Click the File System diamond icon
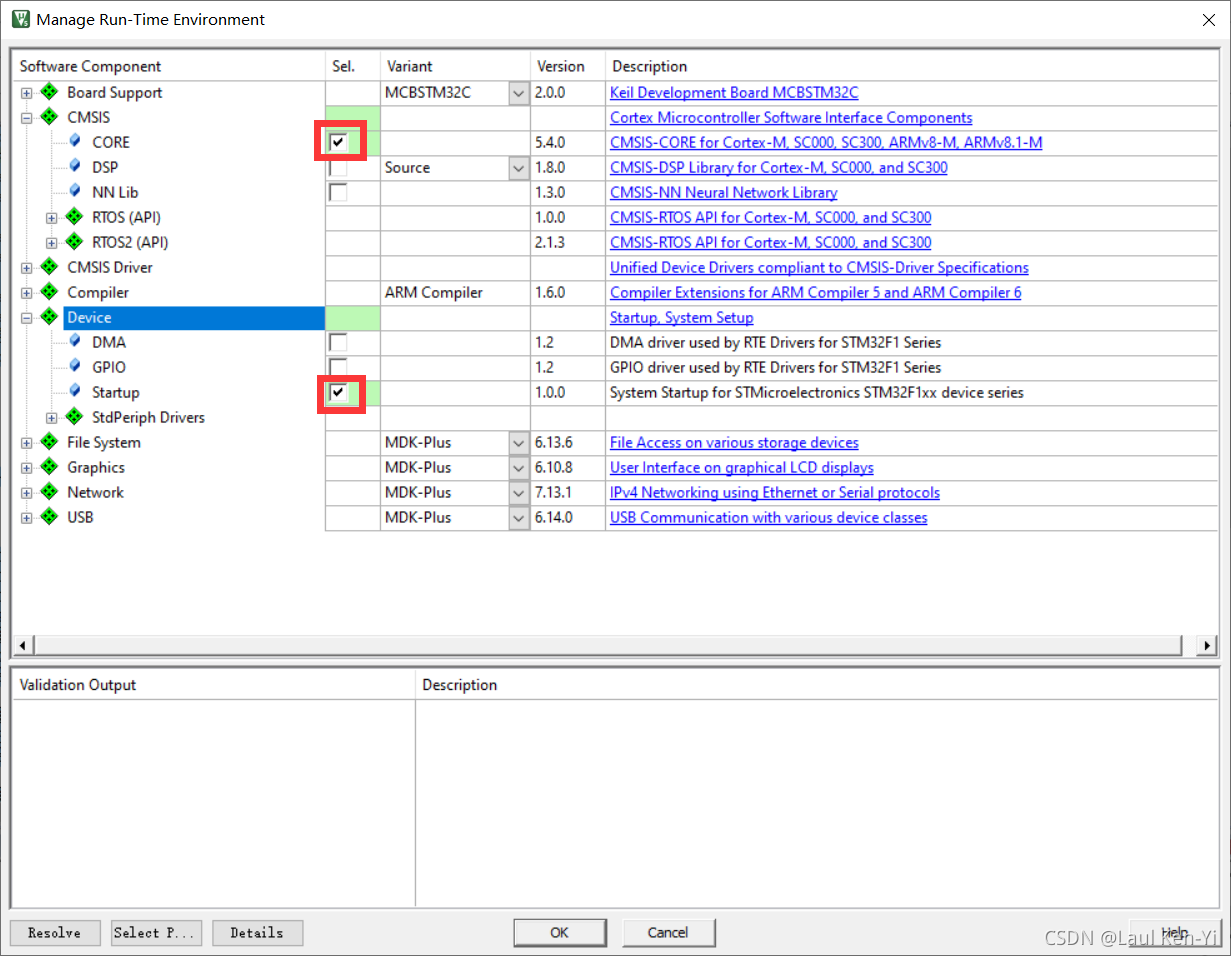 tap(49, 442)
